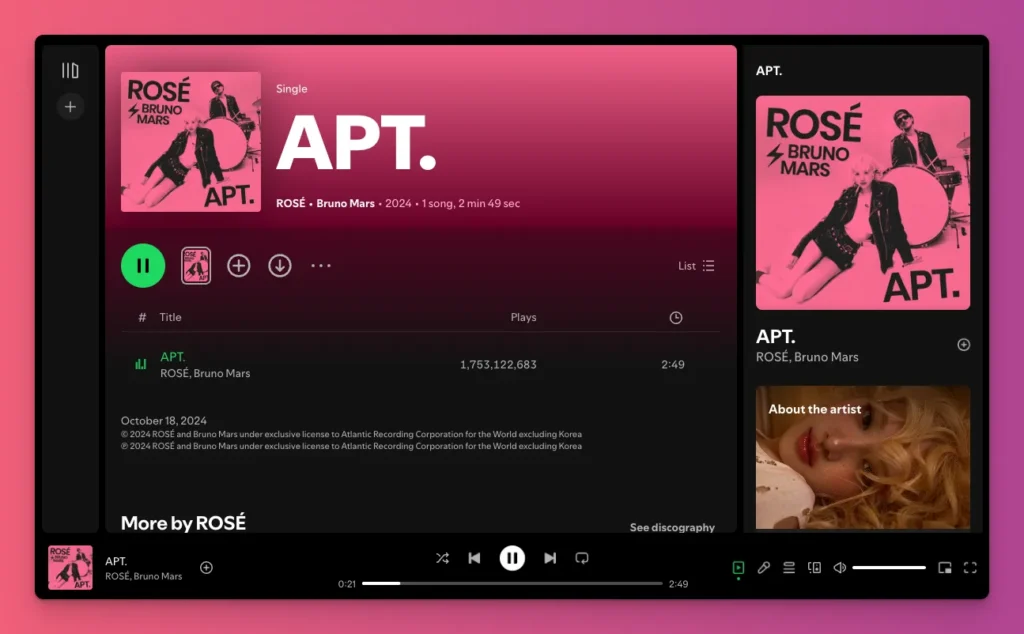Viewport: 1024px width, 634px height.
Task: Click the # column header
Action: pos(142,317)
